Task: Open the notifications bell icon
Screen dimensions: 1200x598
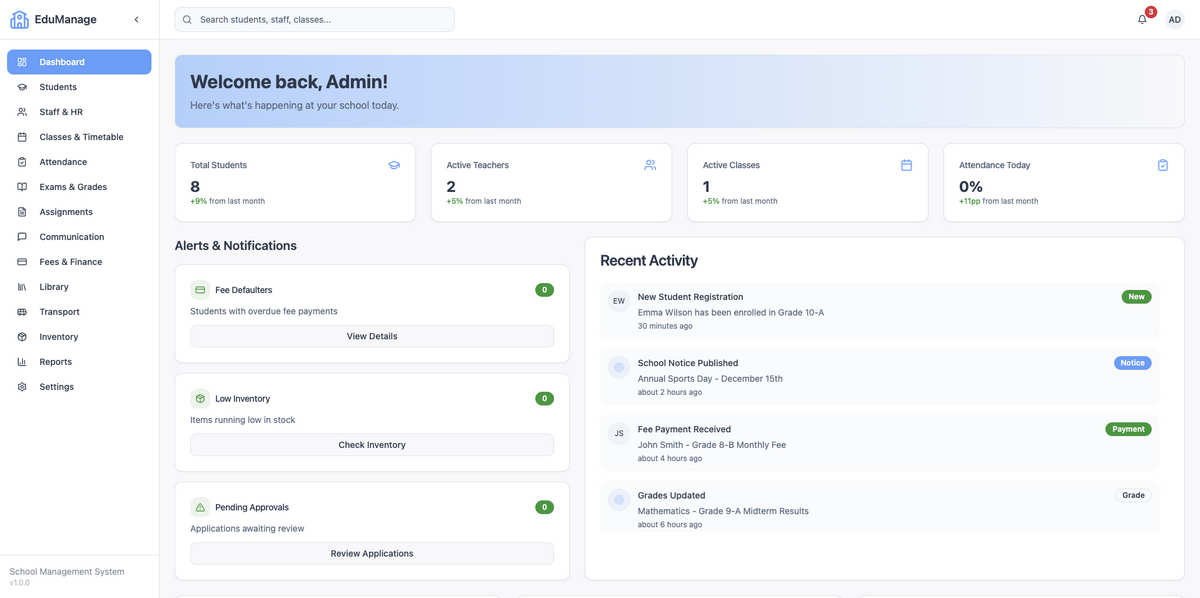Action: pos(1142,19)
